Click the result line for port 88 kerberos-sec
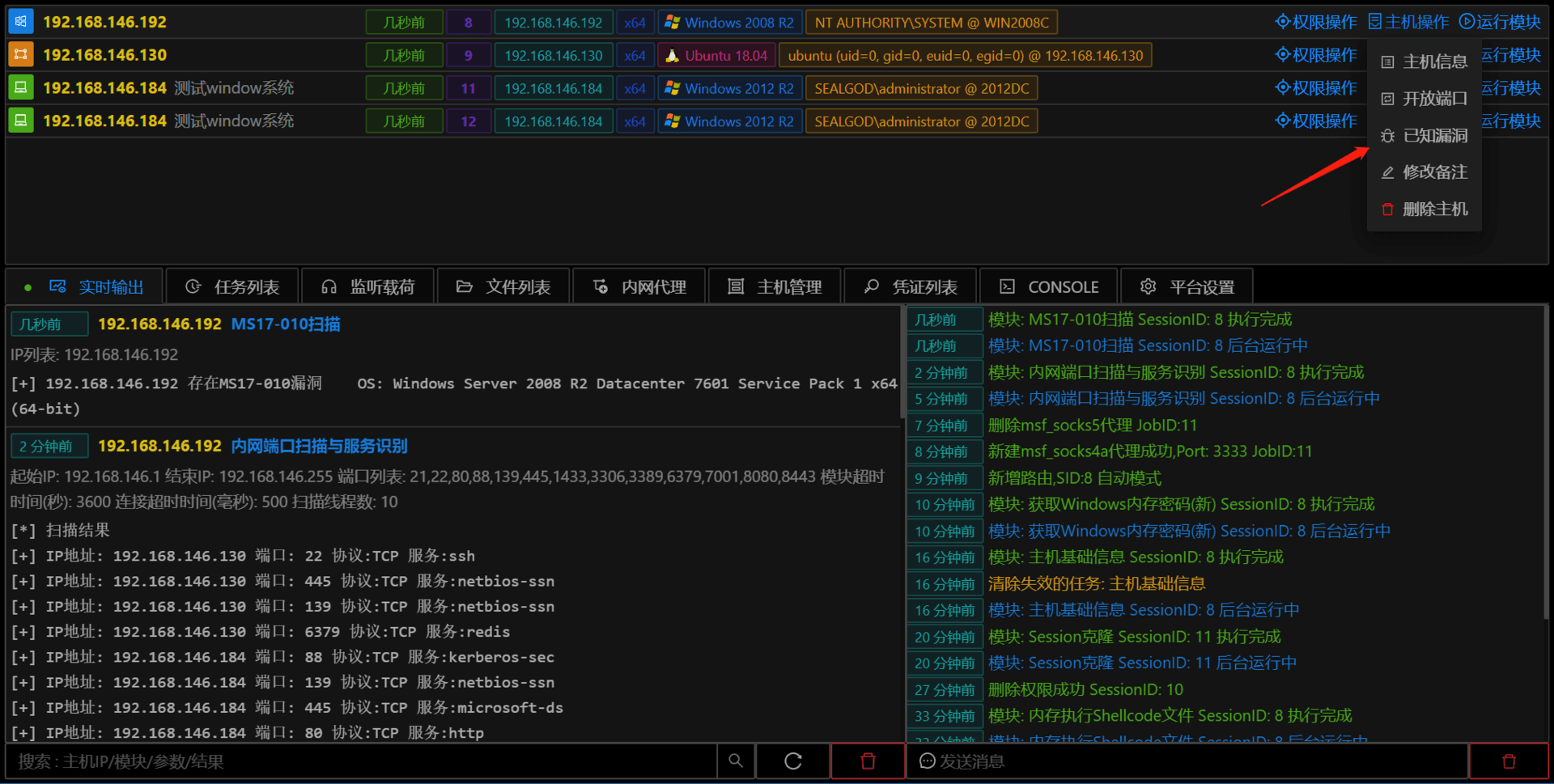 [x=282, y=657]
